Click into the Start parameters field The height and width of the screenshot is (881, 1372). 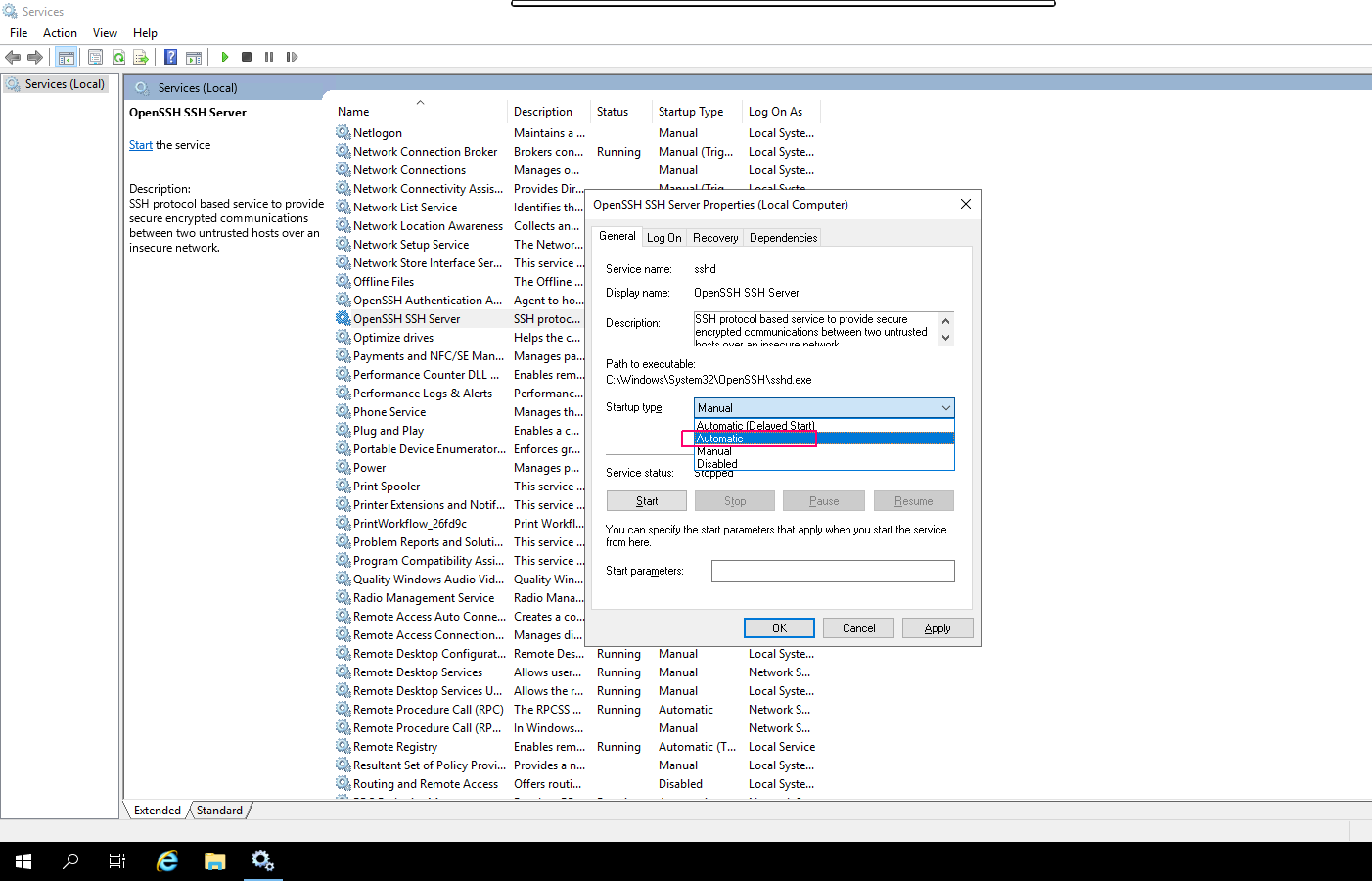(x=833, y=571)
